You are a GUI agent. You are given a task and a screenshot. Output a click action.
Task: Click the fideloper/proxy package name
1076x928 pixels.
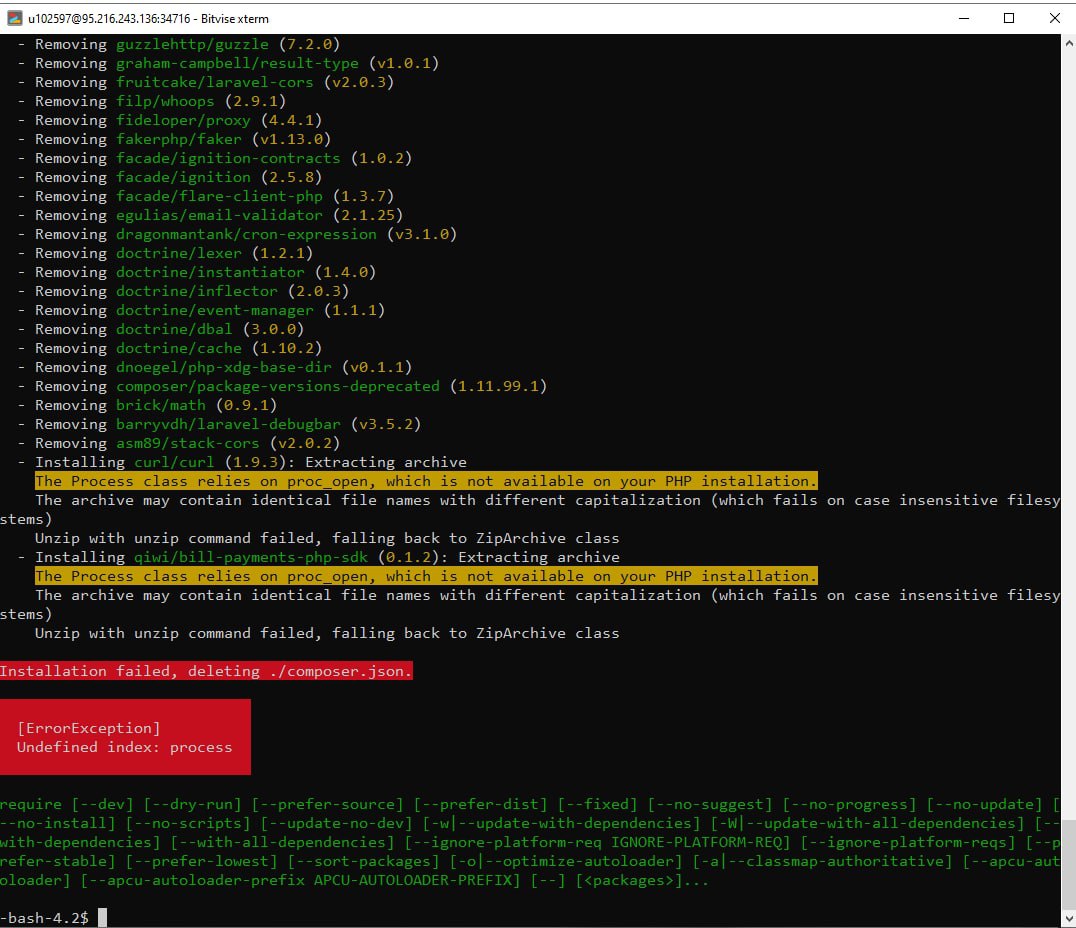(183, 120)
